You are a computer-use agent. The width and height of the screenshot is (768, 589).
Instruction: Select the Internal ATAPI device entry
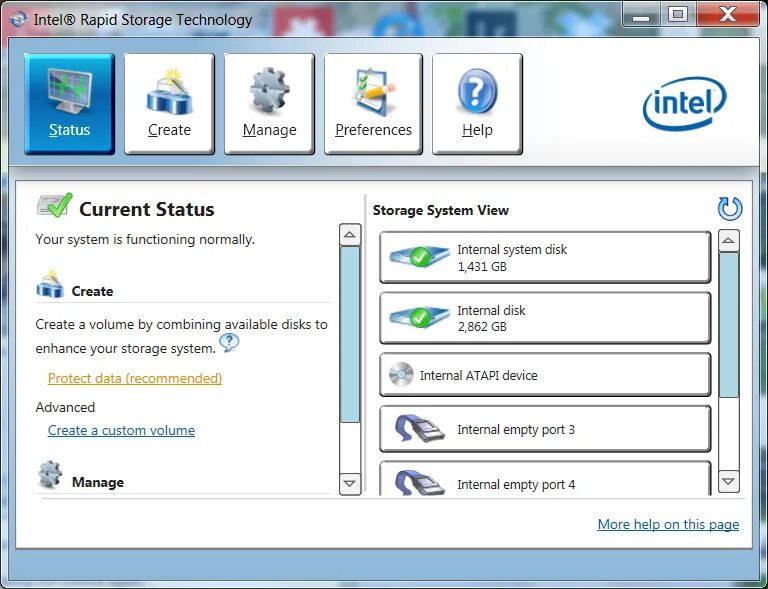(545, 375)
